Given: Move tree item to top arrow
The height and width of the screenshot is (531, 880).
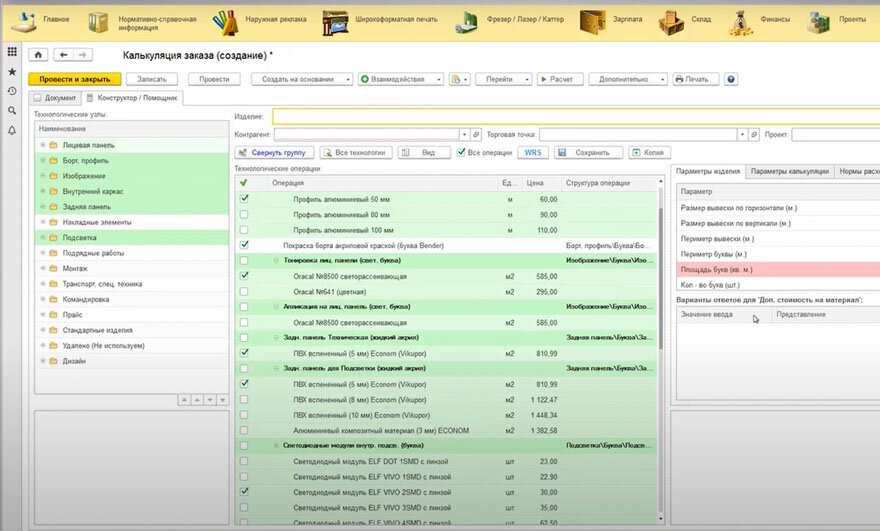Looking at the screenshot, I should pos(184,400).
